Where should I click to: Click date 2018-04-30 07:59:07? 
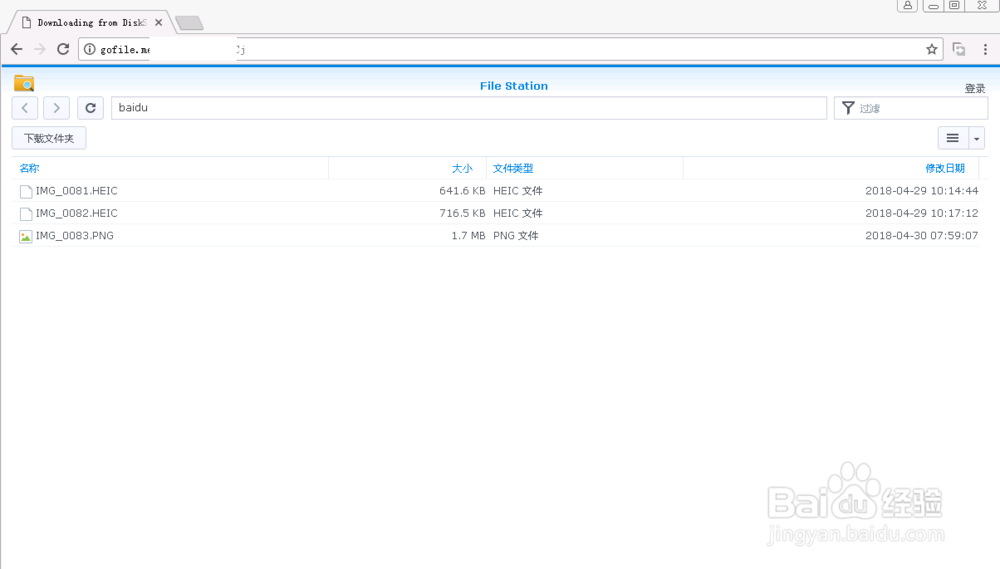pyautogui.click(x=922, y=235)
